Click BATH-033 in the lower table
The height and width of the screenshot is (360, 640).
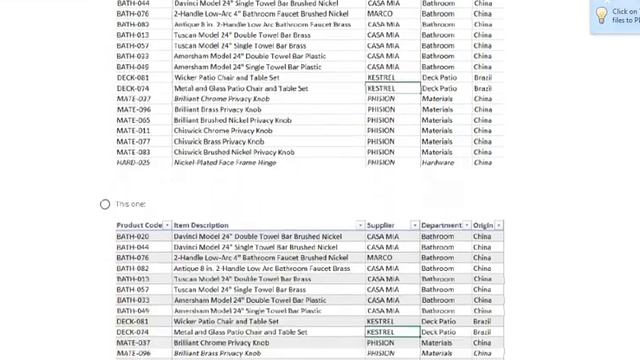point(133,300)
